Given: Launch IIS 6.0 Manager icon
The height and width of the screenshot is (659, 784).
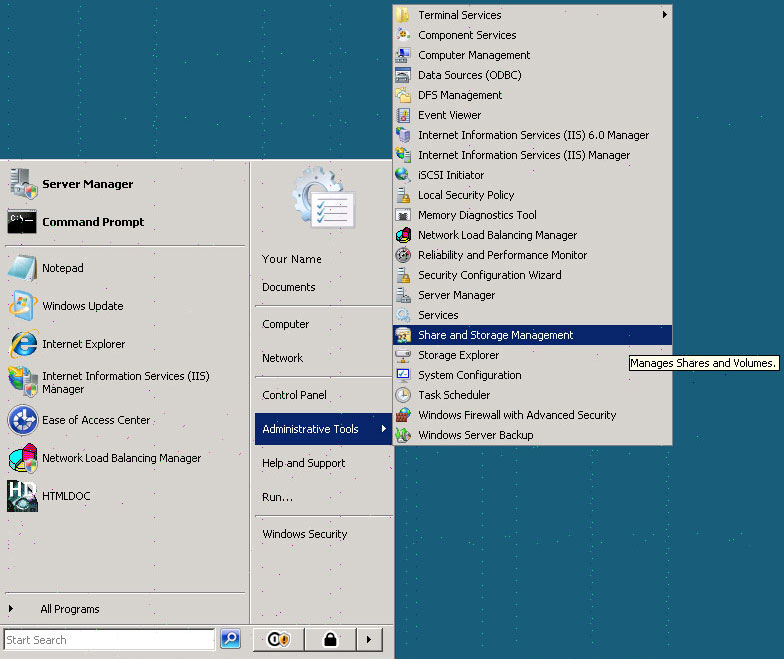Looking at the screenshot, I should point(403,135).
